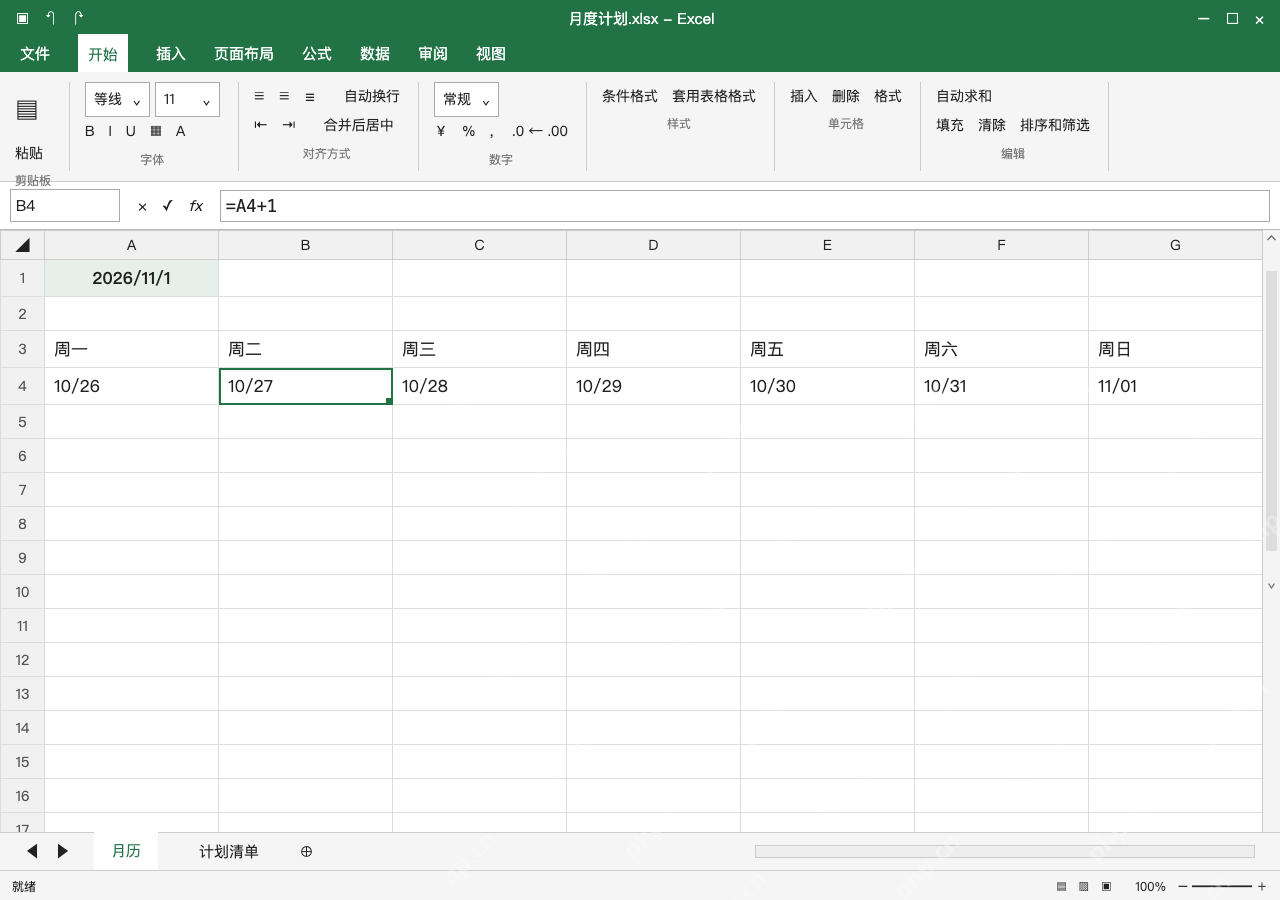
Task: Open 套用表格格式 table styles
Action: tap(714, 96)
